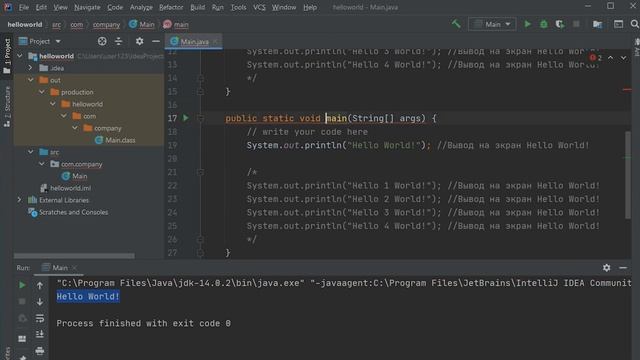Click the Hello World! console output line

coord(88,296)
